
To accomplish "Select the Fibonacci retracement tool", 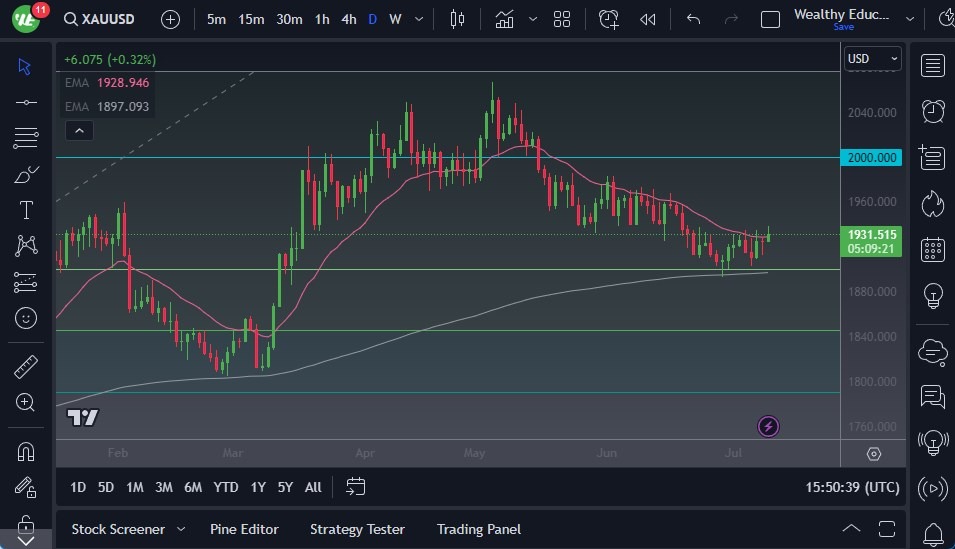I will pos(26,138).
